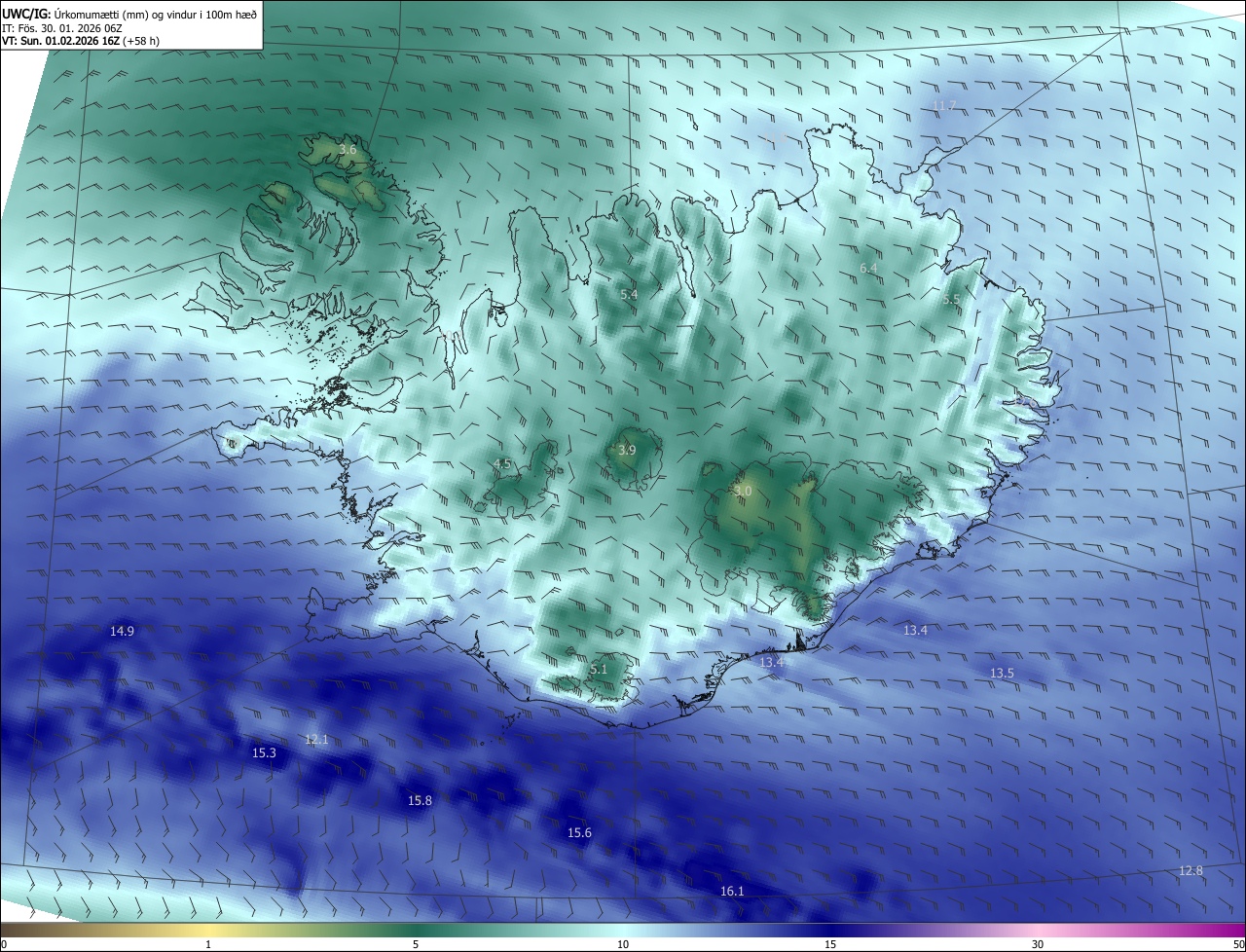1246x952 pixels.
Task: Click the UWC/IG Úrkomumætti title line
Action: pyautogui.click(x=129, y=13)
